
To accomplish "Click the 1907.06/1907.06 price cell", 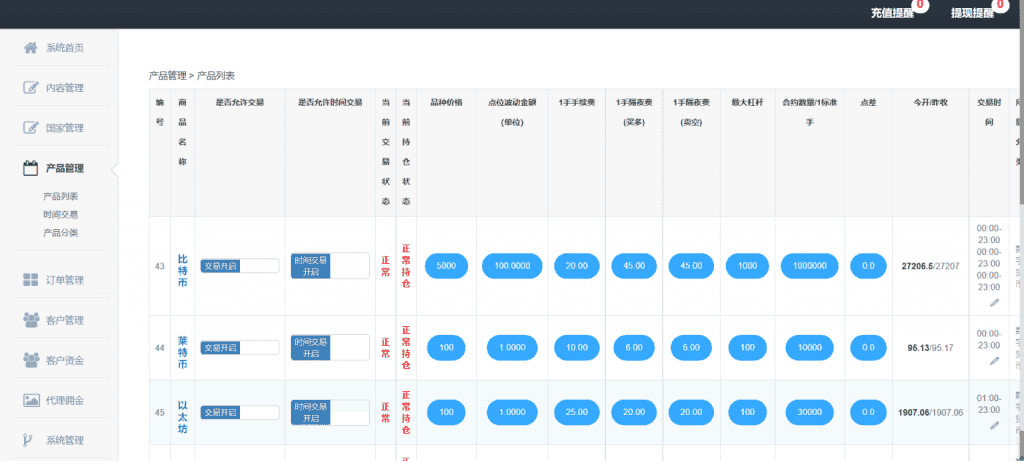I will pyautogui.click(x=931, y=413).
